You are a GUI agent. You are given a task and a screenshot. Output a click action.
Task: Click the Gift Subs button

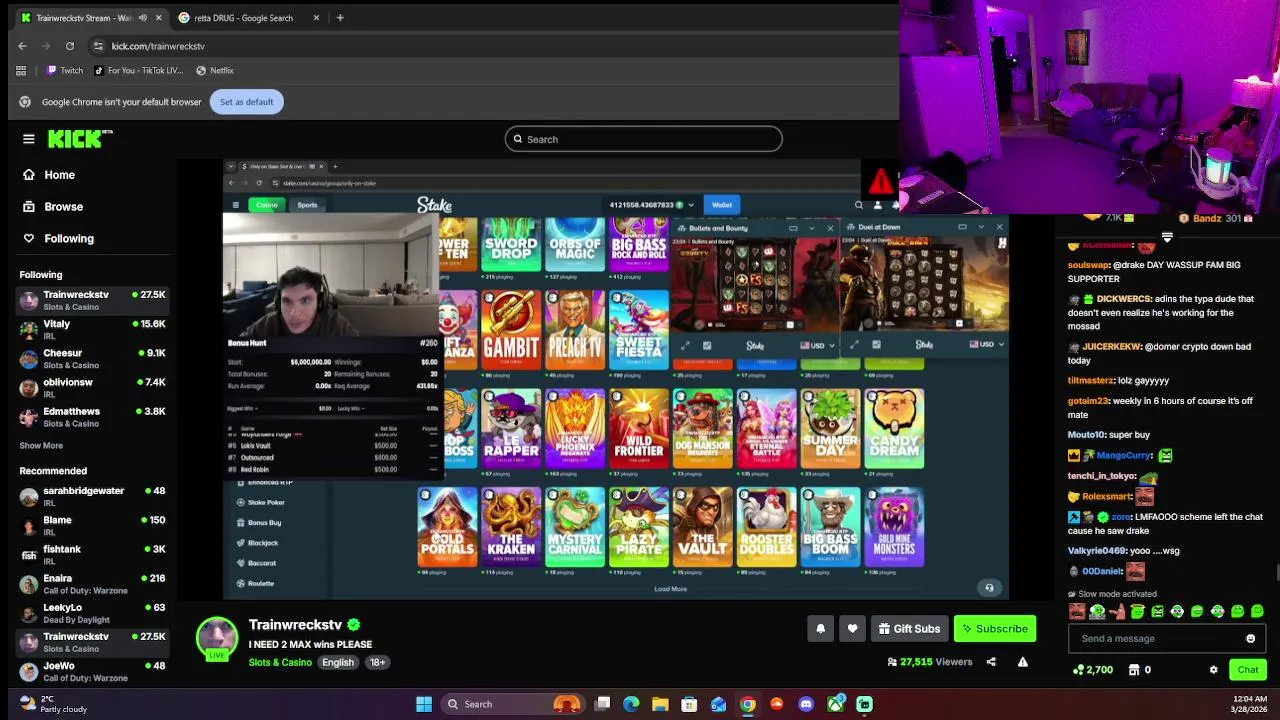[909, 629]
